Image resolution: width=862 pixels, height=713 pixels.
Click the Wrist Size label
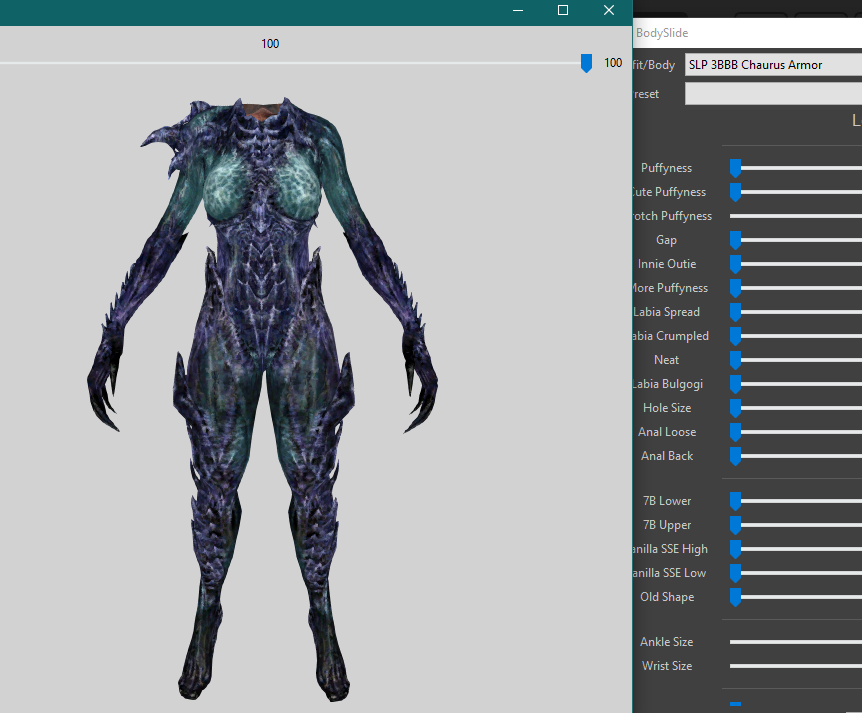[667, 666]
